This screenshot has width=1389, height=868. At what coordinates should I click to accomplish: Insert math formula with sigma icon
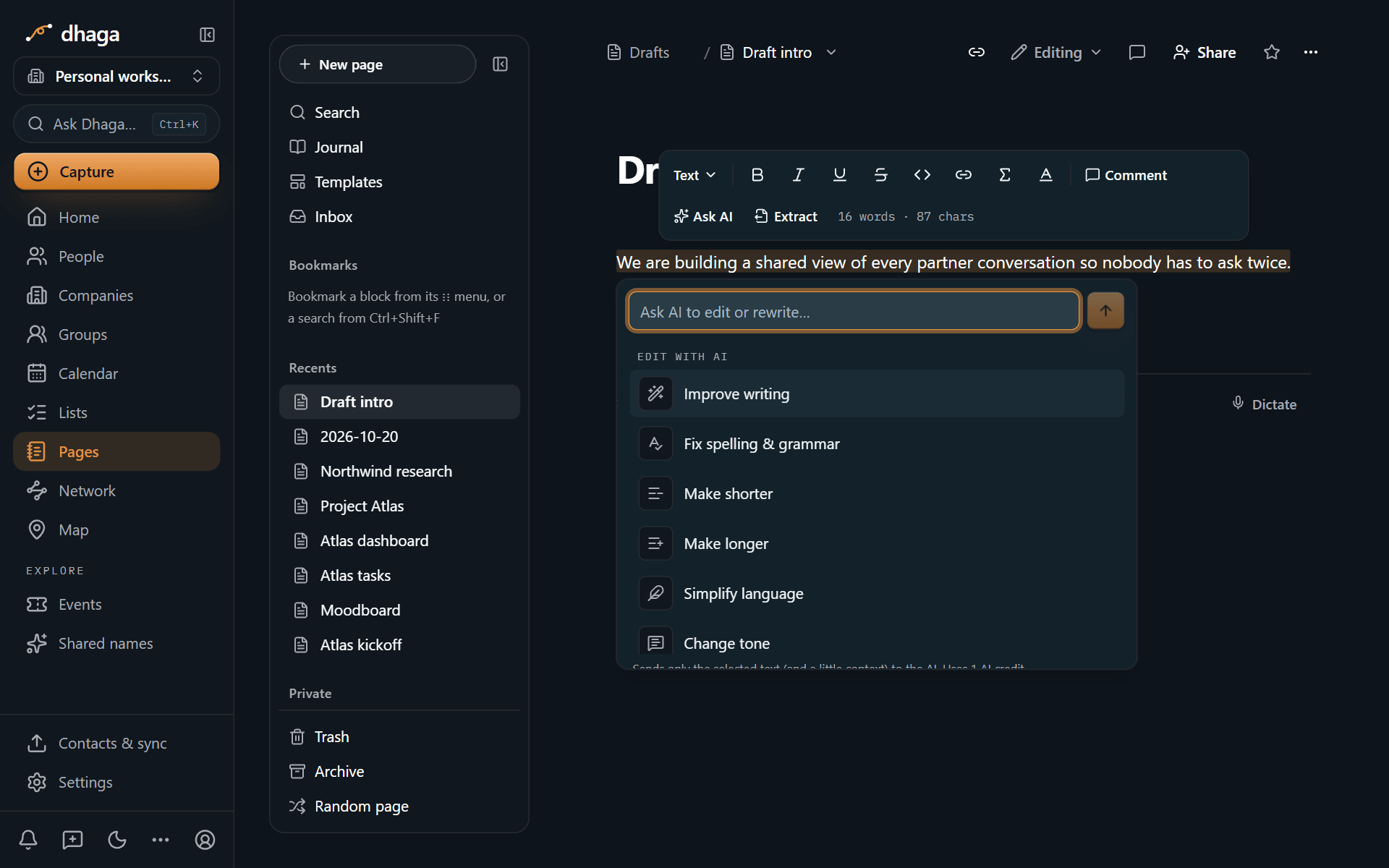[x=1004, y=175]
